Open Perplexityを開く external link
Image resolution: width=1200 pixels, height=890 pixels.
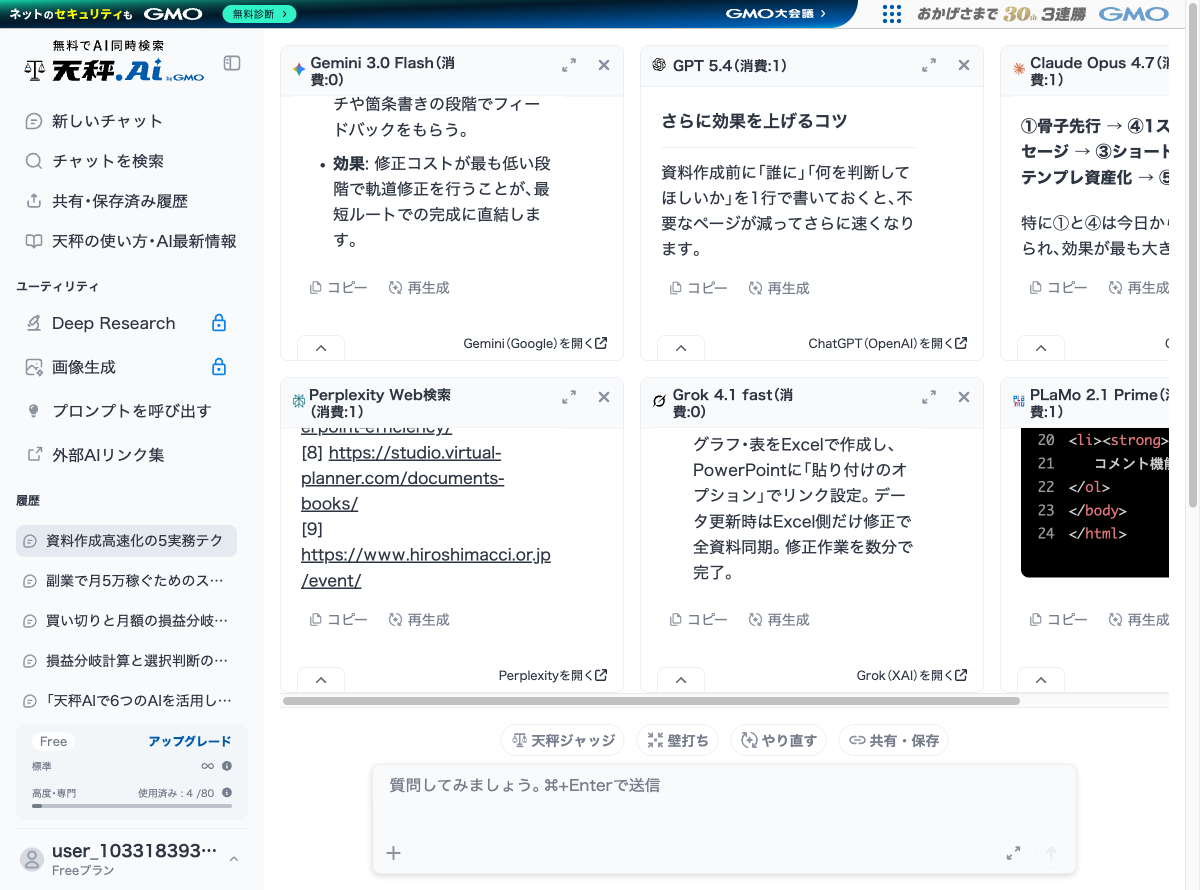click(553, 675)
